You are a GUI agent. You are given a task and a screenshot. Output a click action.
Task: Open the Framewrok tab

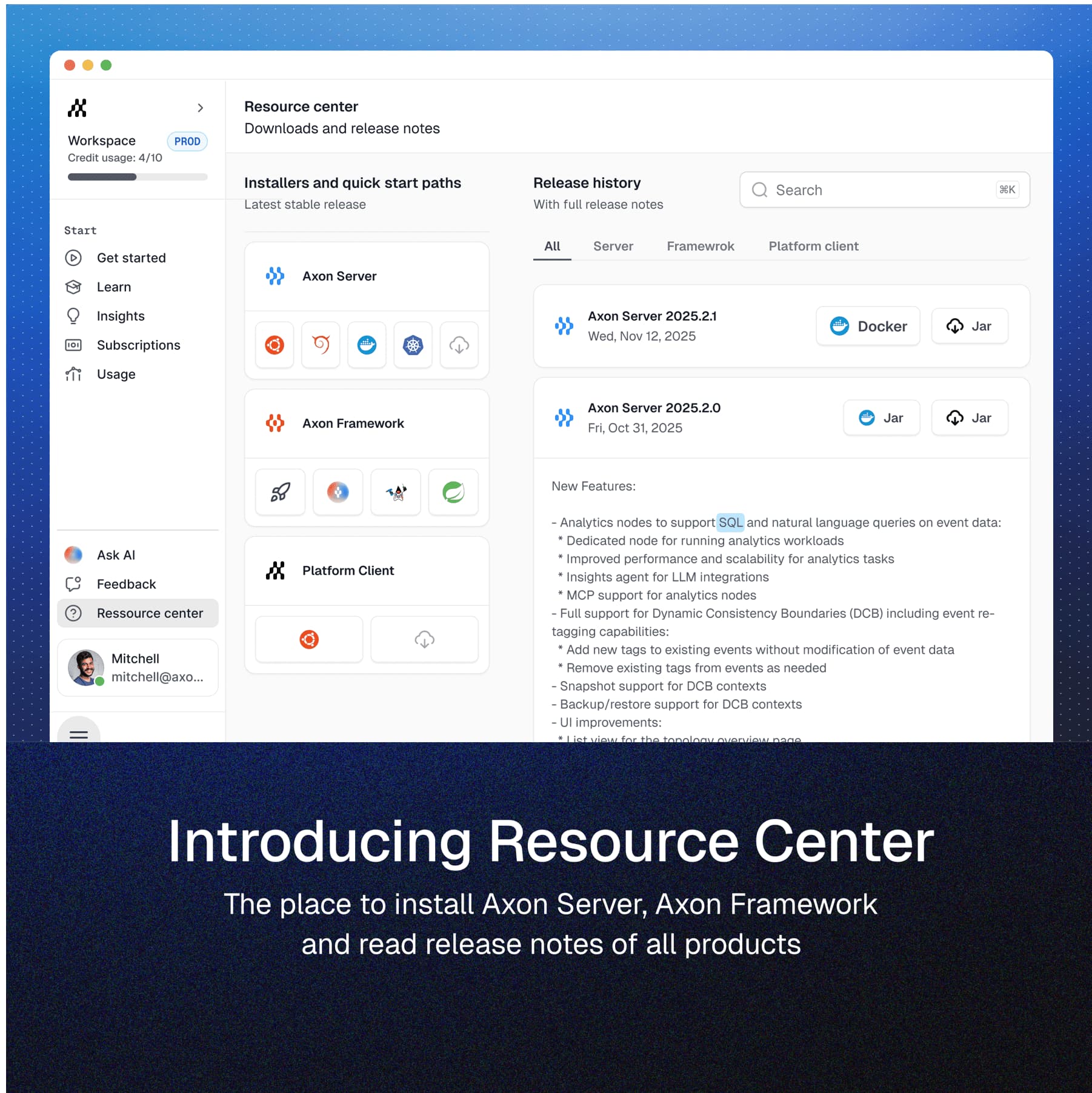tap(700, 246)
